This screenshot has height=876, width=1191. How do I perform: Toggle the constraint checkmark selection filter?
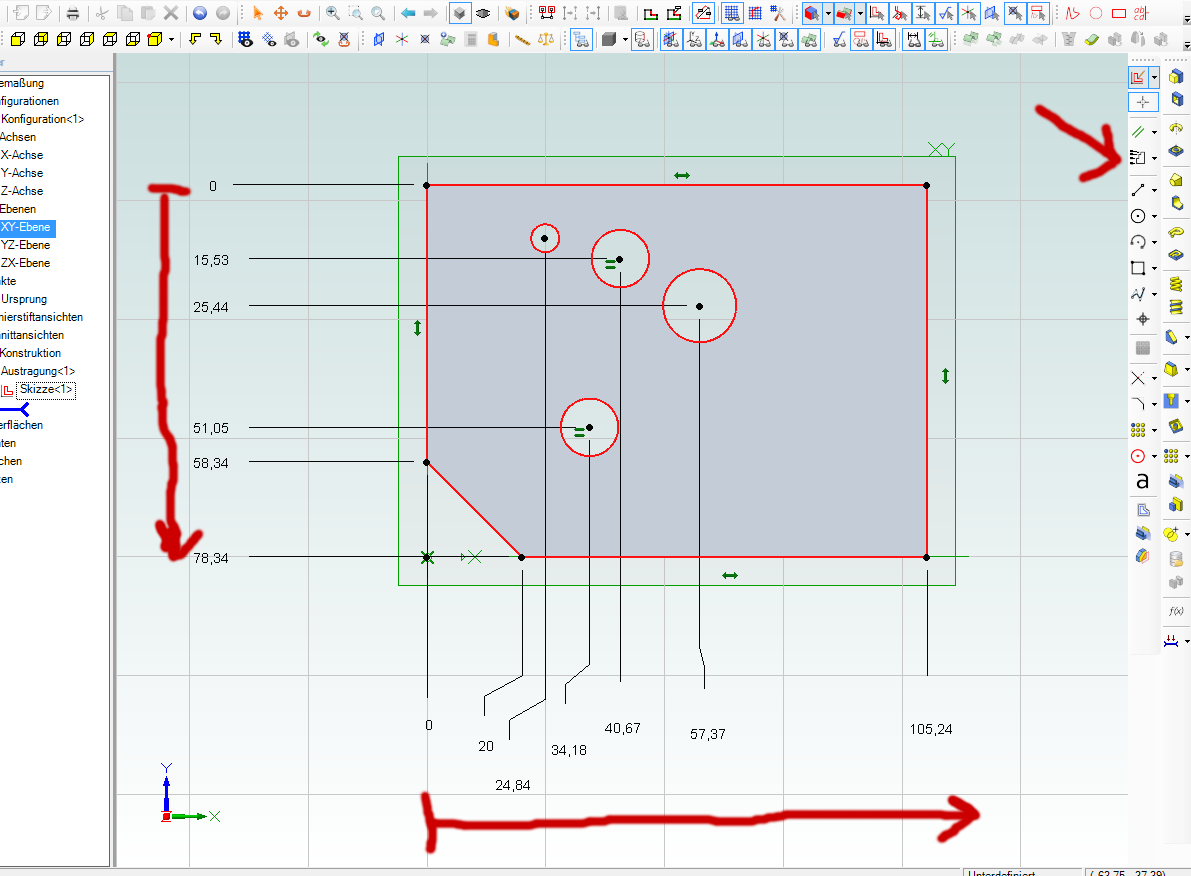[945, 13]
